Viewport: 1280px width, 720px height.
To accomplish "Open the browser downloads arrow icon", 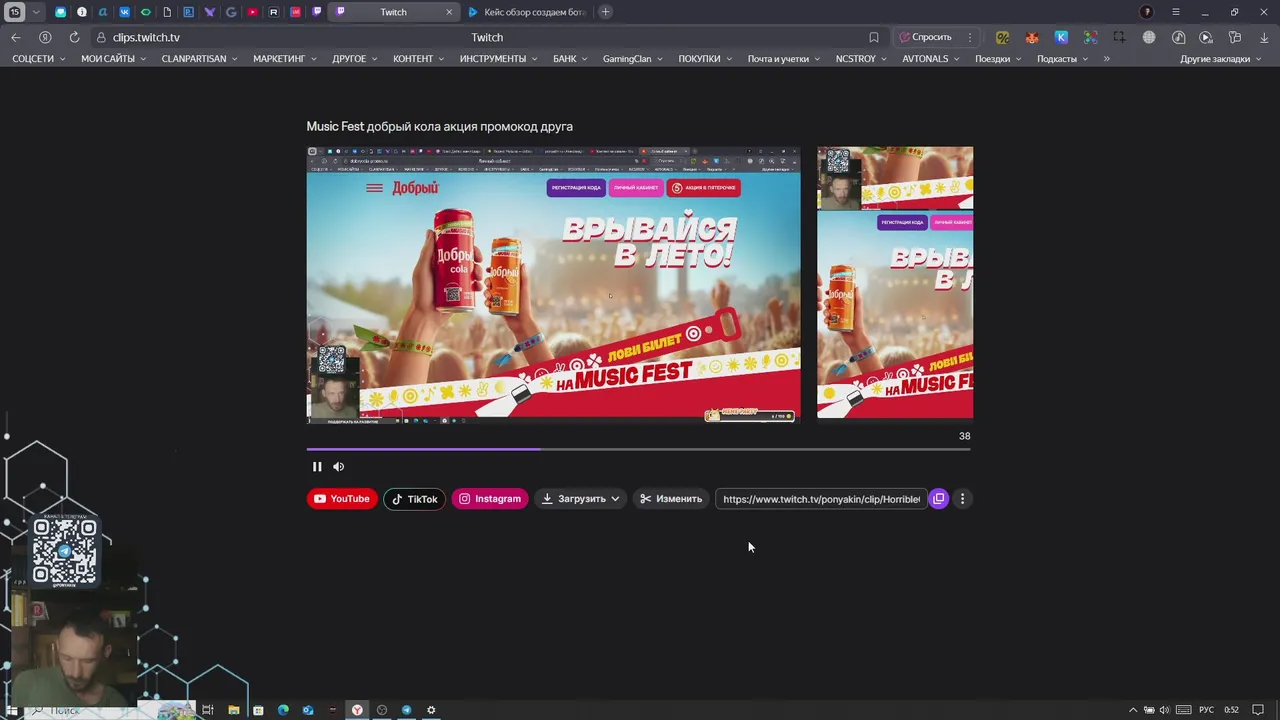I will point(1264,37).
